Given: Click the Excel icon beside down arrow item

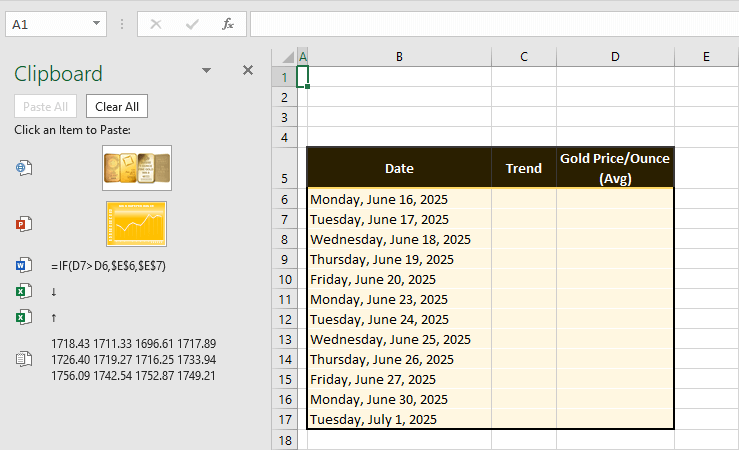Looking at the screenshot, I should (24, 291).
